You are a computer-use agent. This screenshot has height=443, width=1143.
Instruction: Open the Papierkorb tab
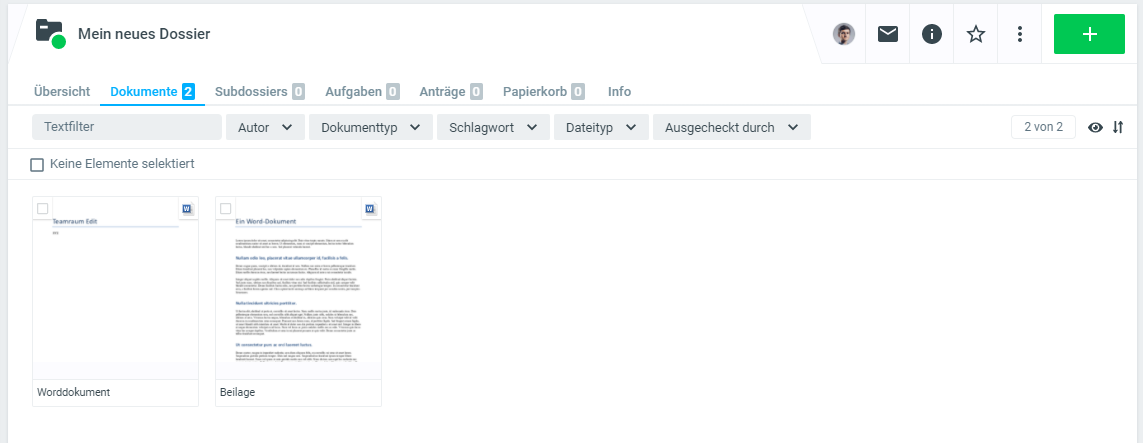[x=543, y=91]
